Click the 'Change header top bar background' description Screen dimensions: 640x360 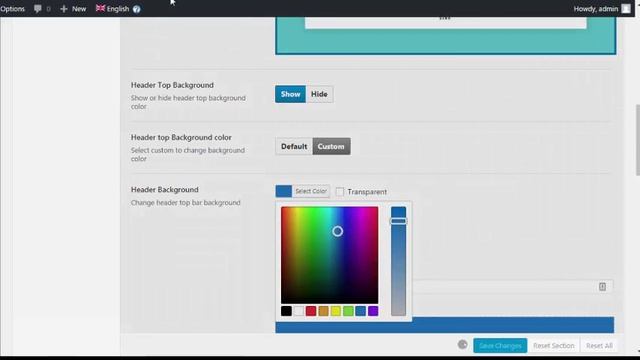tap(185, 202)
